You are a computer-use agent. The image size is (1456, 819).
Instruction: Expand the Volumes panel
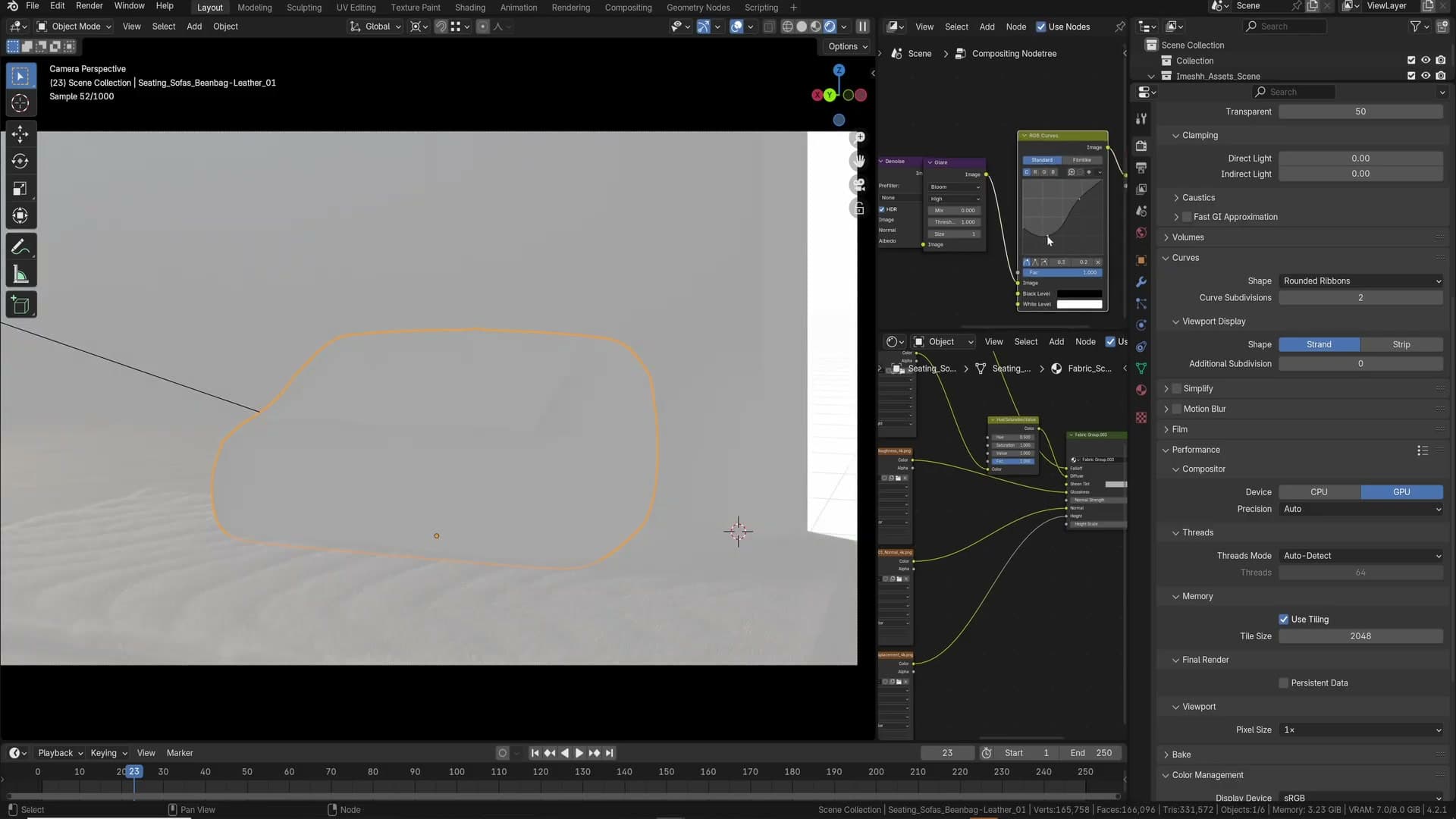coord(1188,237)
